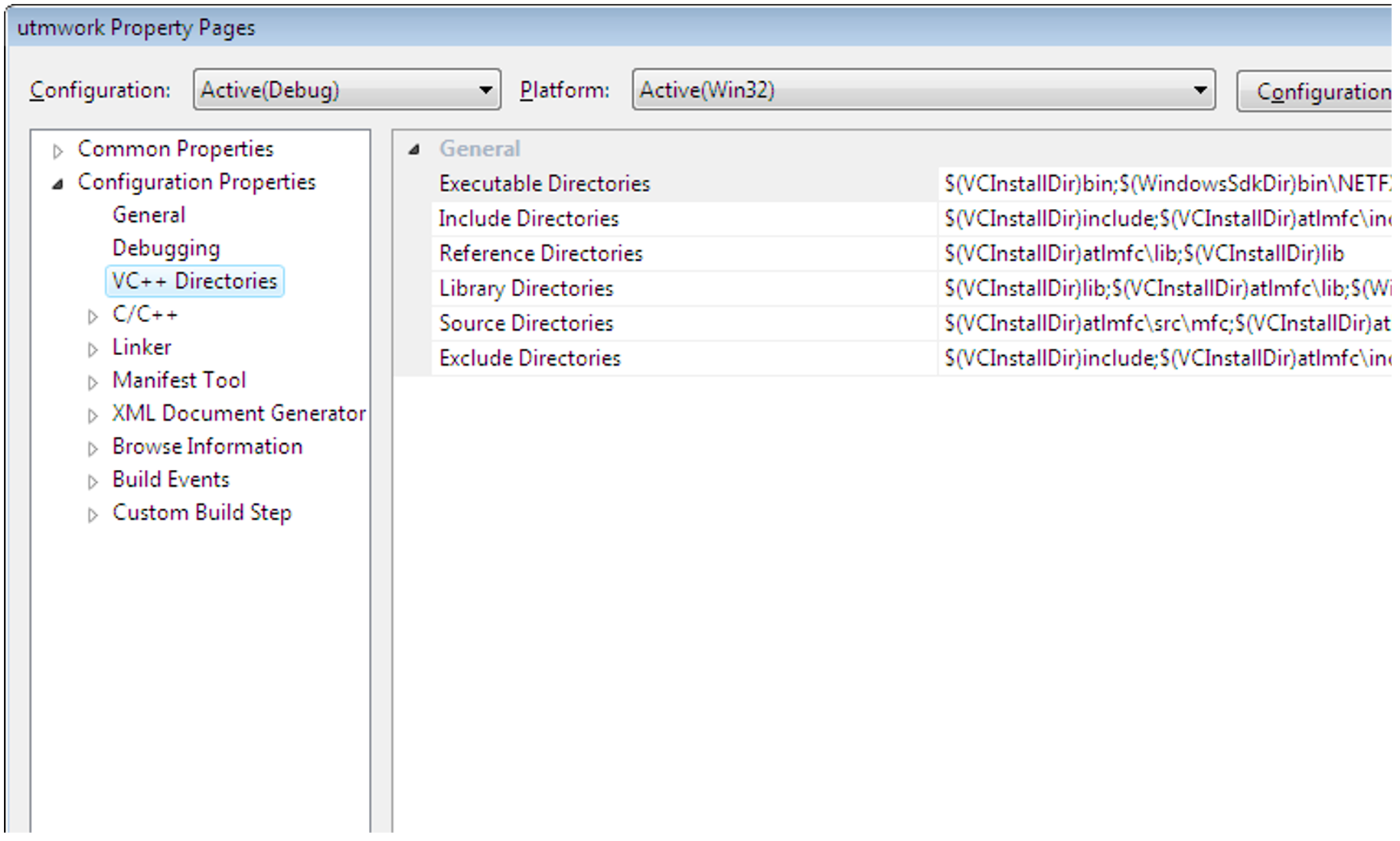Expand the C/C++ node arrow
The width and height of the screenshot is (1400, 841).
point(93,316)
